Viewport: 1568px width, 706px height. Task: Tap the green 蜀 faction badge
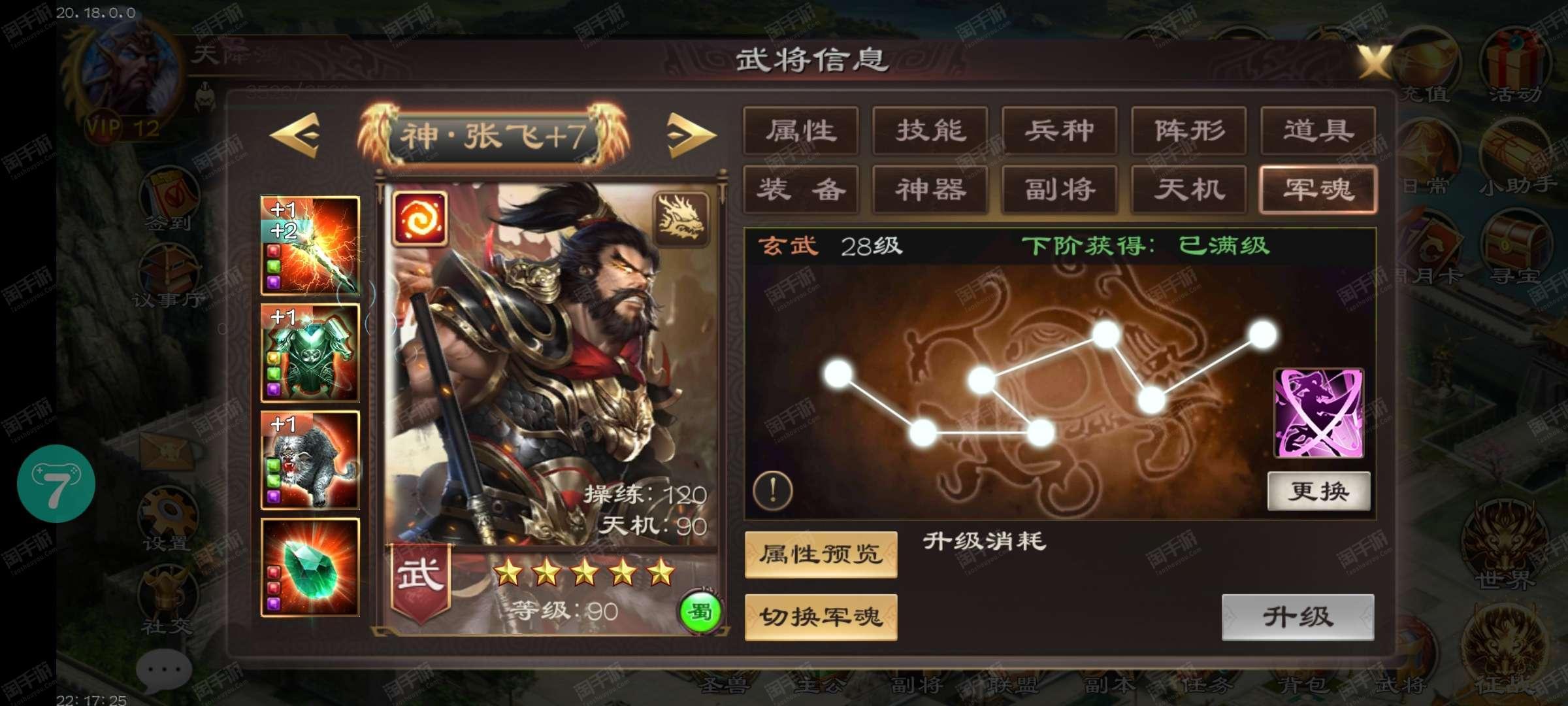(x=700, y=613)
